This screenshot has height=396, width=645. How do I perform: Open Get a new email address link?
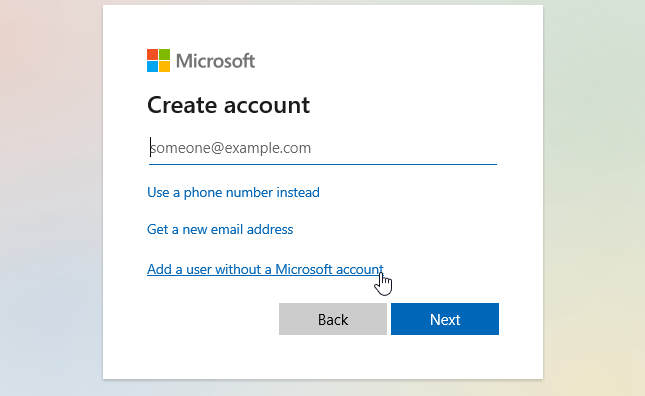(220, 229)
